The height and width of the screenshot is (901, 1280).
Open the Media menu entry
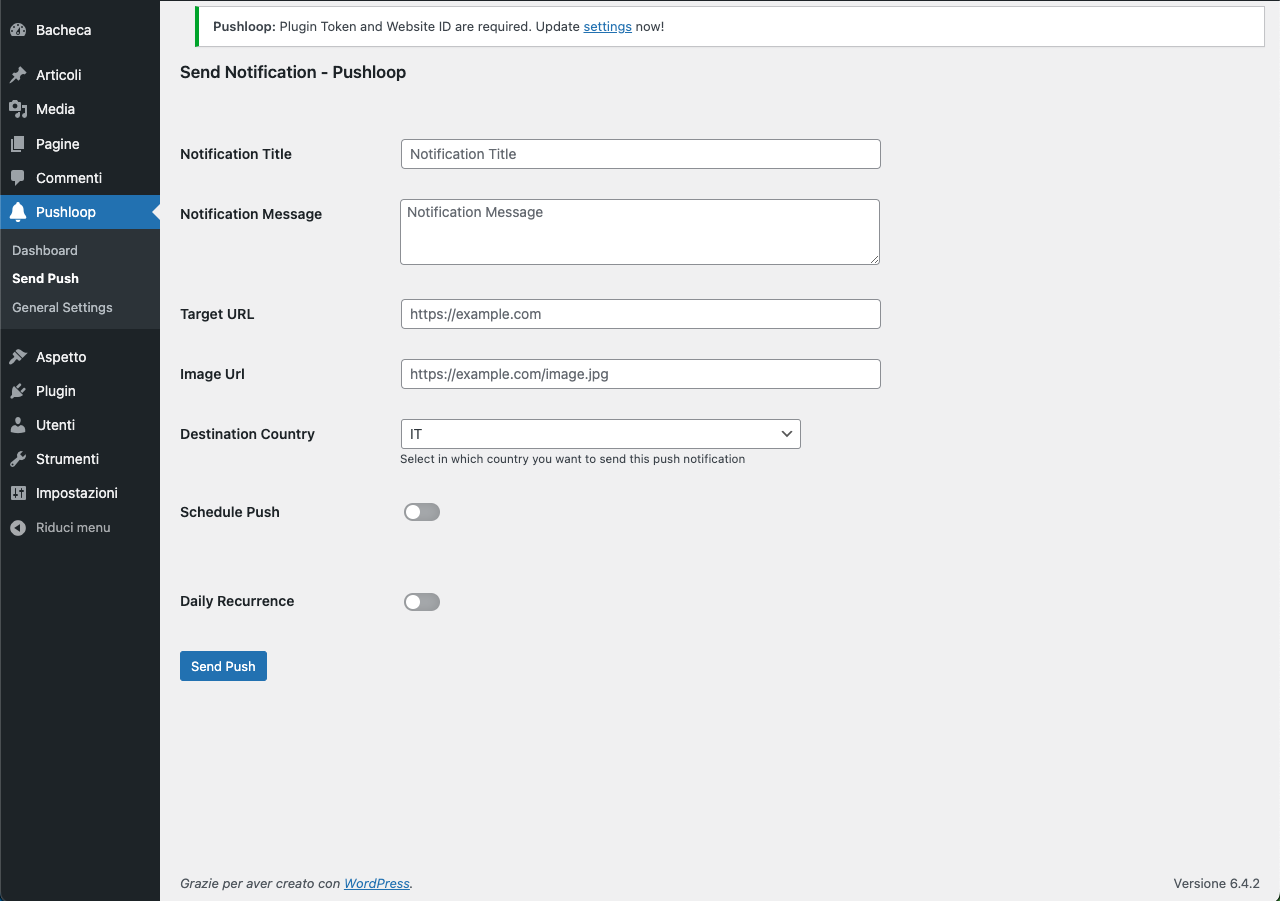(x=80, y=109)
